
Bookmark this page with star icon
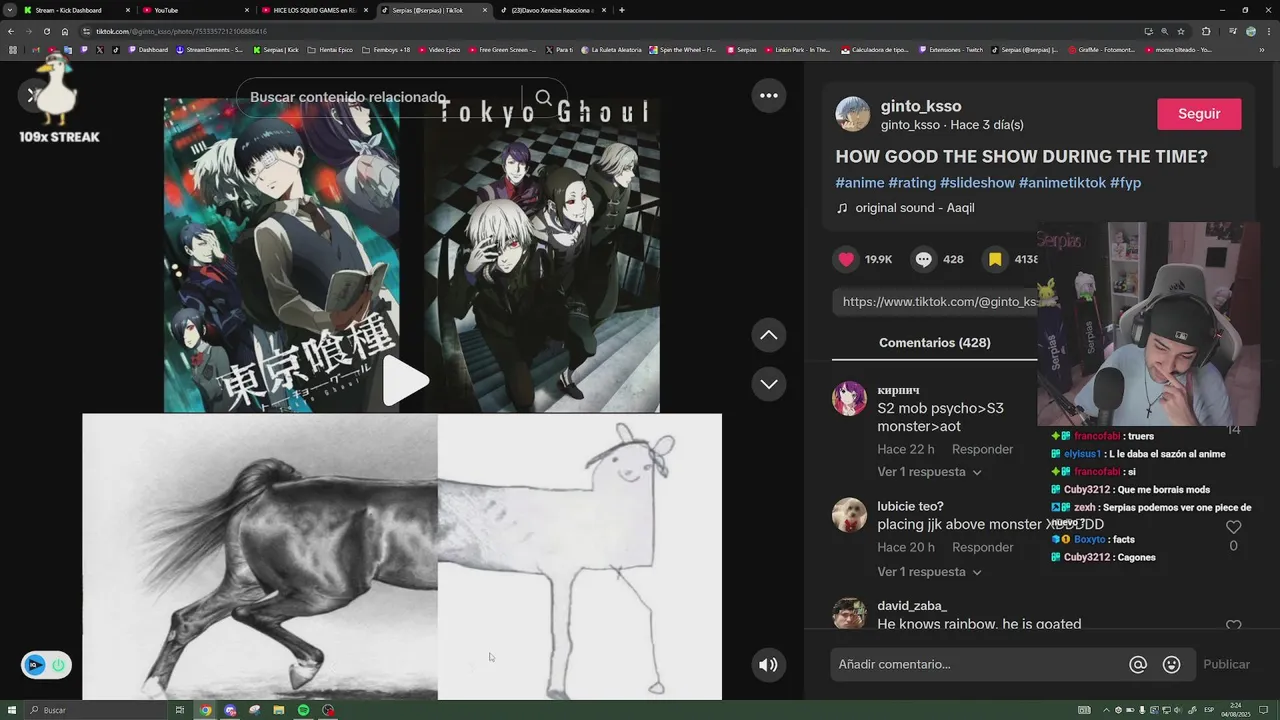click(1181, 31)
